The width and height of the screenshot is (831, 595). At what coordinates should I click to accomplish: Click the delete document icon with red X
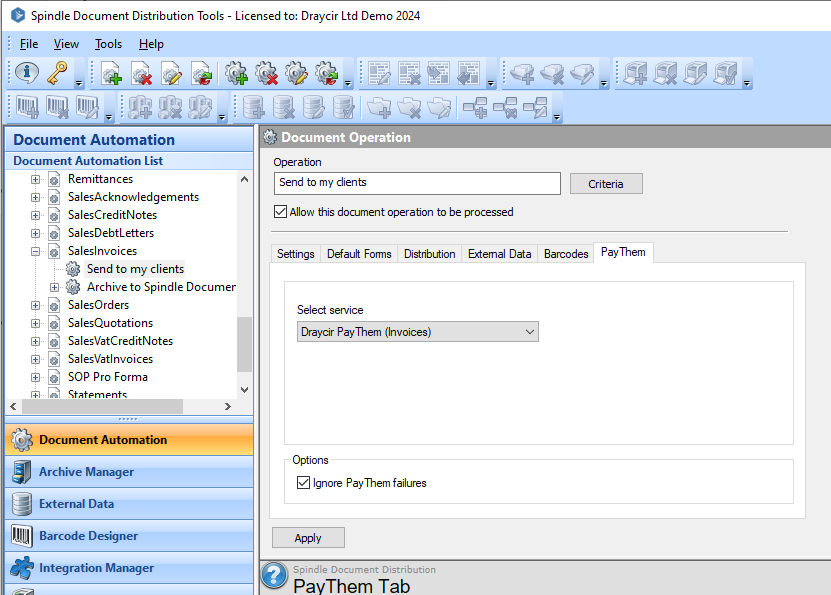(x=142, y=73)
